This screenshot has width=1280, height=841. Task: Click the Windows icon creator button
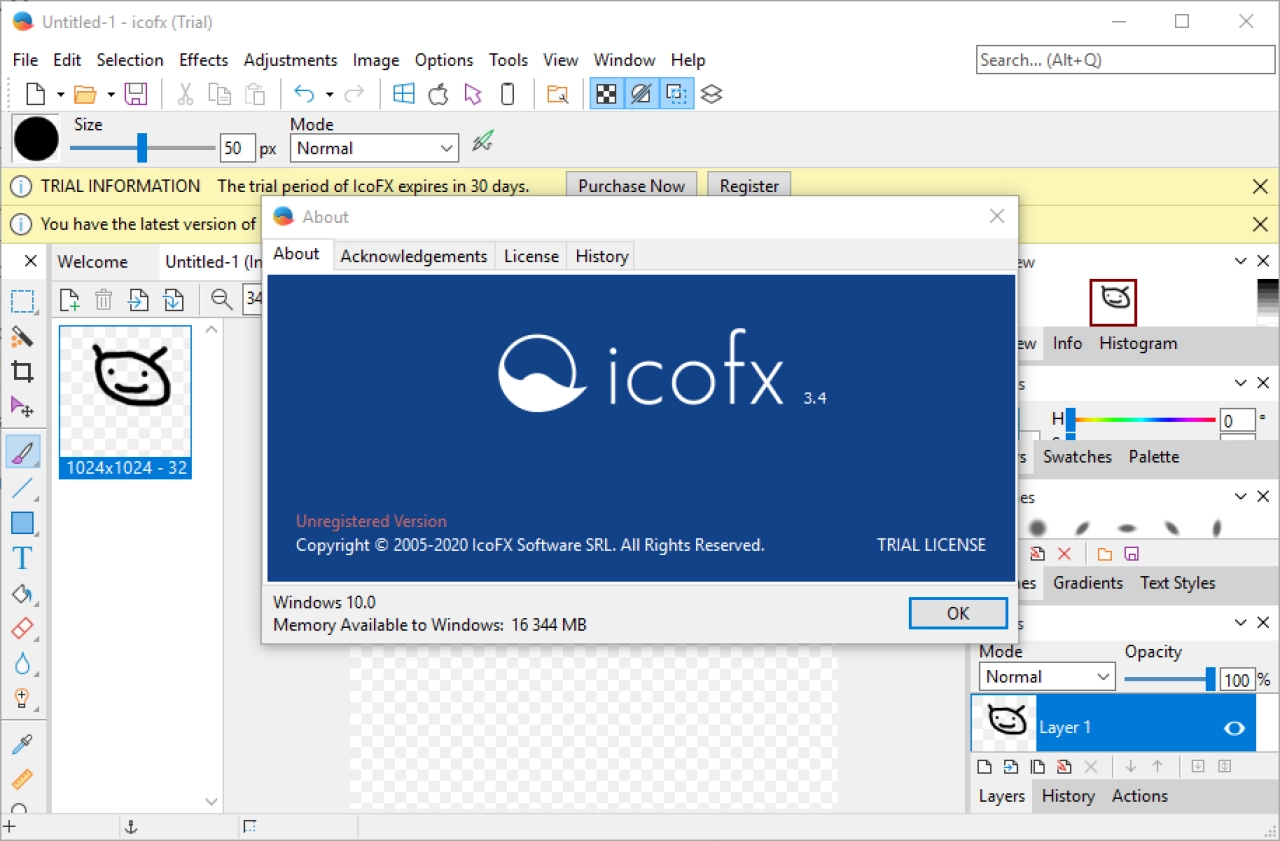pyautogui.click(x=404, y=94)
